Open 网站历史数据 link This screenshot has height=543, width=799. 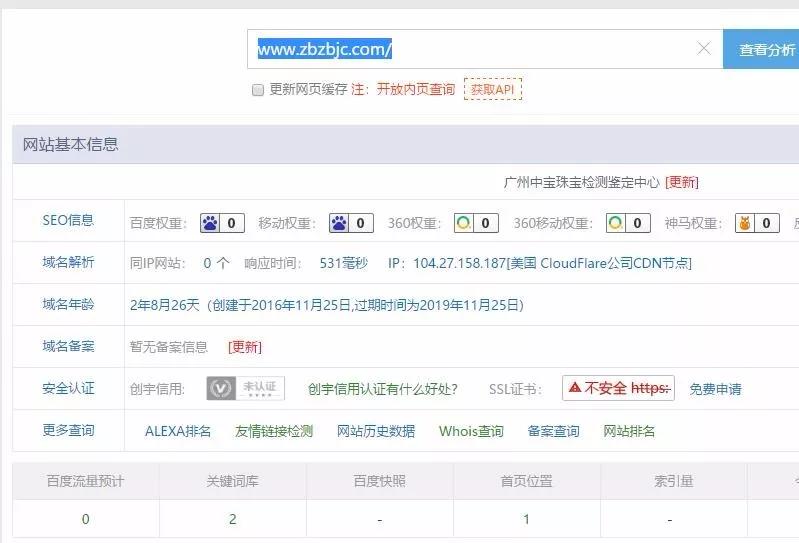376,431
